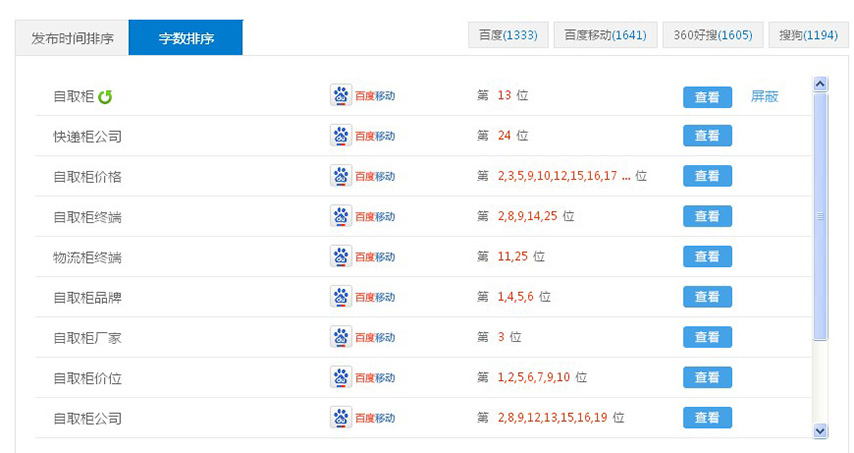This screenshot has height=453, width=854.
Task: Click 查看 for 自取柜价位
Action: (707, 377)
